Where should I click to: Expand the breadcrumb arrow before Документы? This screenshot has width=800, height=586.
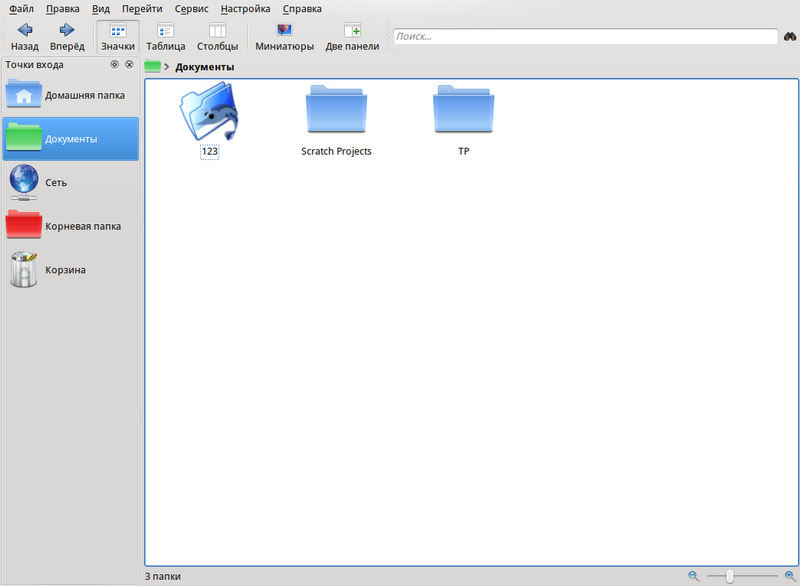coord(166,67)
